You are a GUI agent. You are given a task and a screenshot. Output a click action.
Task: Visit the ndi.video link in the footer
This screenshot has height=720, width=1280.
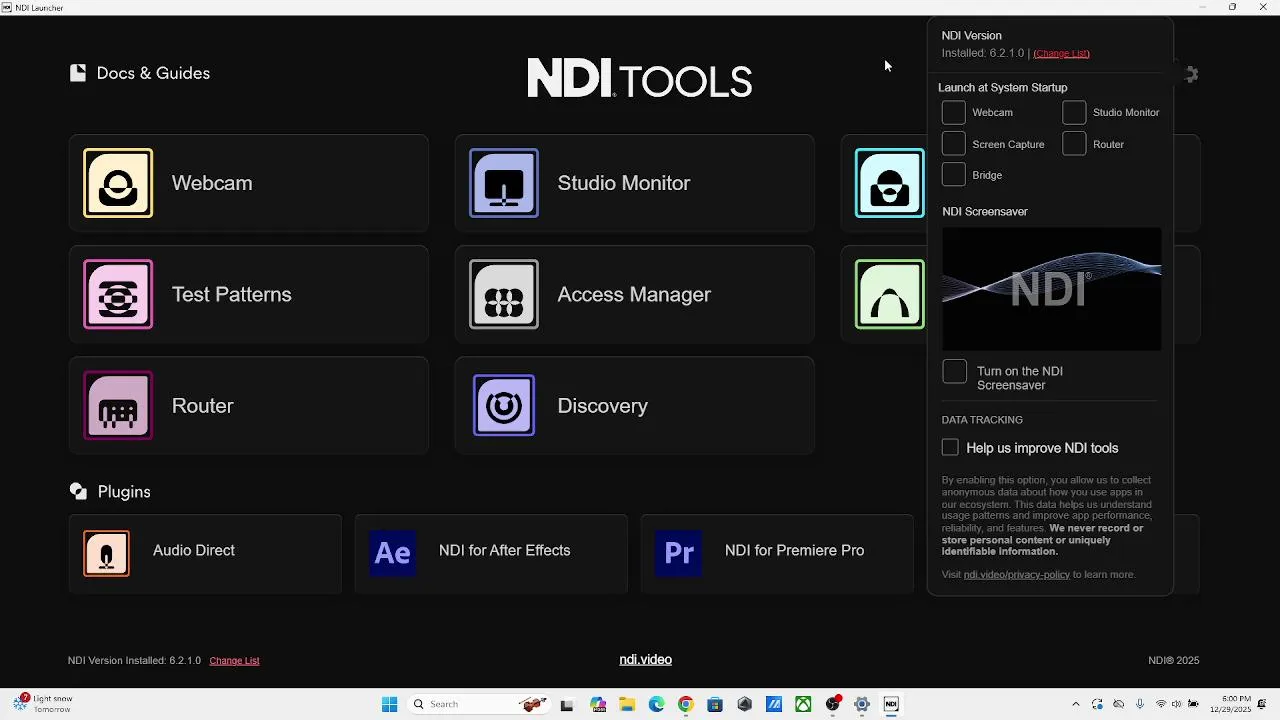[x=645, y=659]
